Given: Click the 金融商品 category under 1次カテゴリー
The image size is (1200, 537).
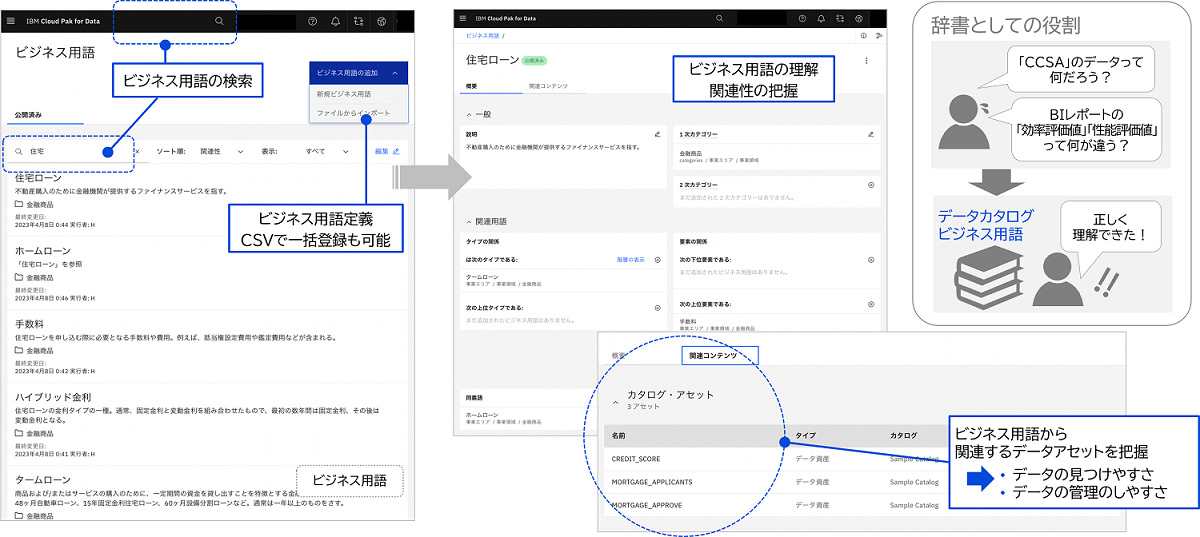Looking at the screenshot, I should tap(691, 153).
